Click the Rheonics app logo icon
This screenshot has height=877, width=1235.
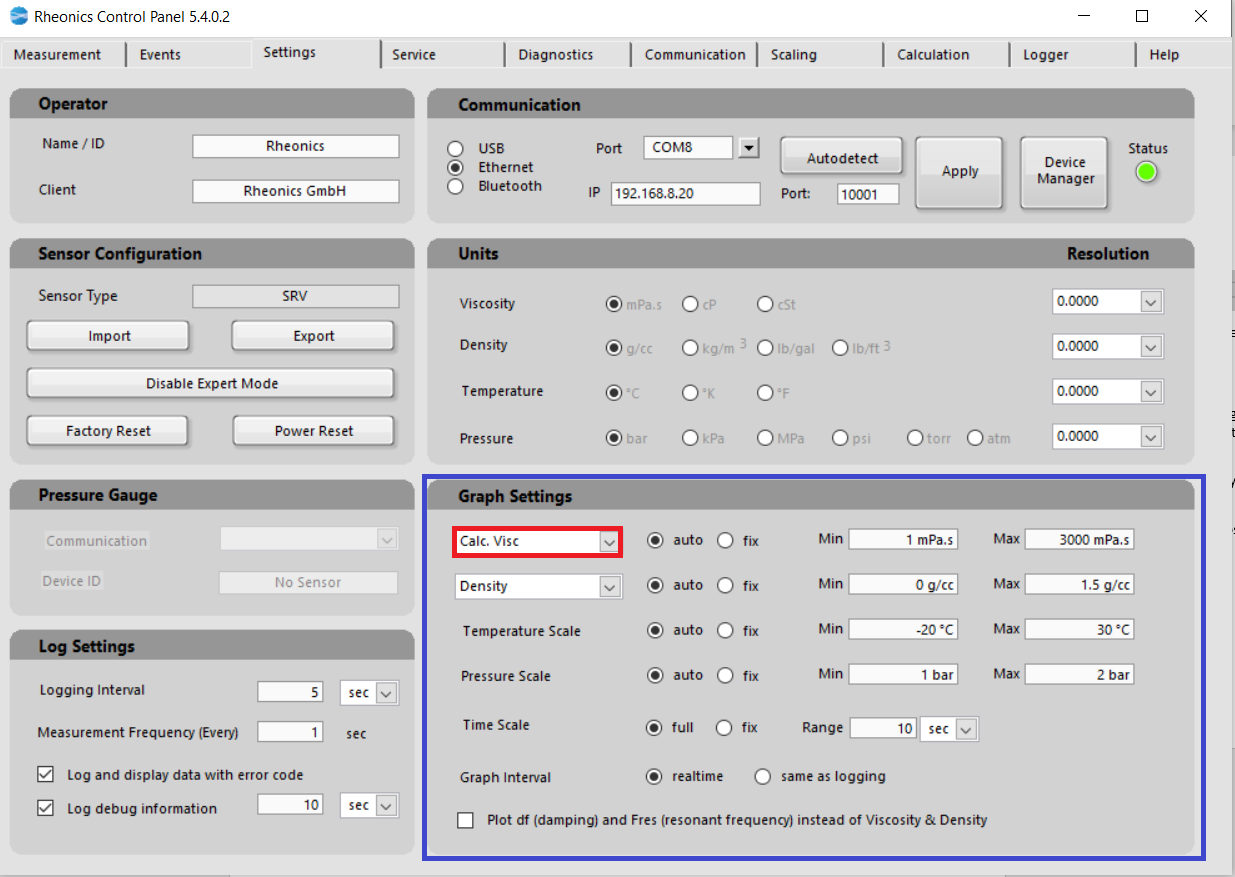[x=18, y=16]
